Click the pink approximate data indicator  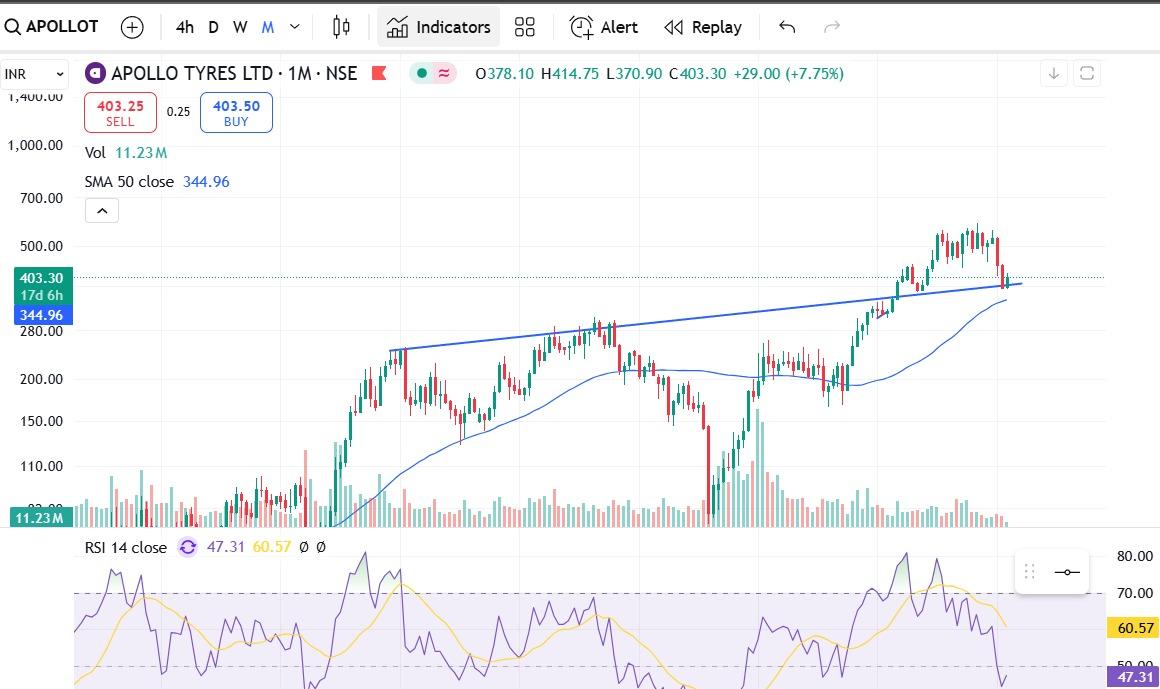click(444, 73)
